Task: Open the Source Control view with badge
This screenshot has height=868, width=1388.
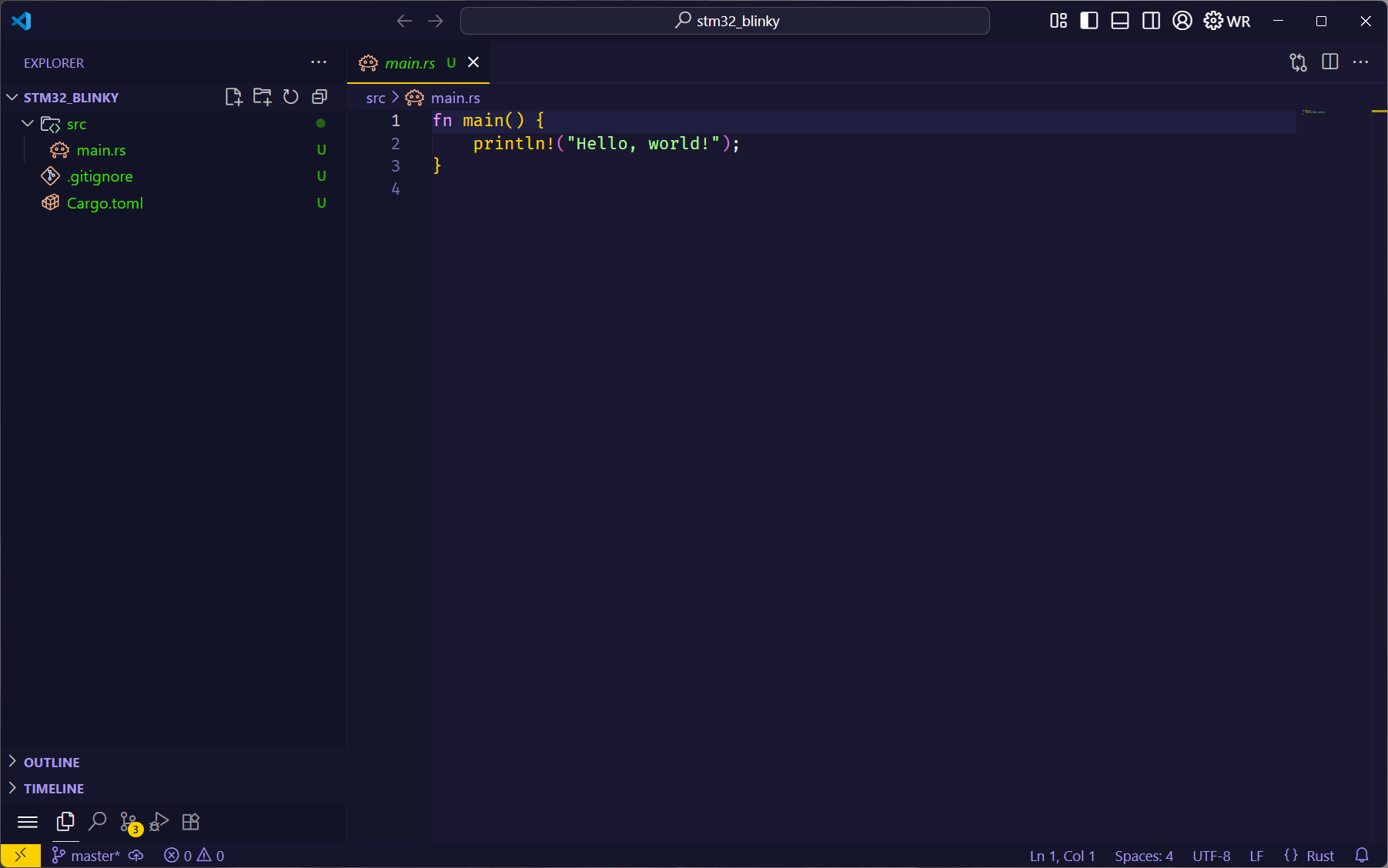Action: click(x=129, y=822)
